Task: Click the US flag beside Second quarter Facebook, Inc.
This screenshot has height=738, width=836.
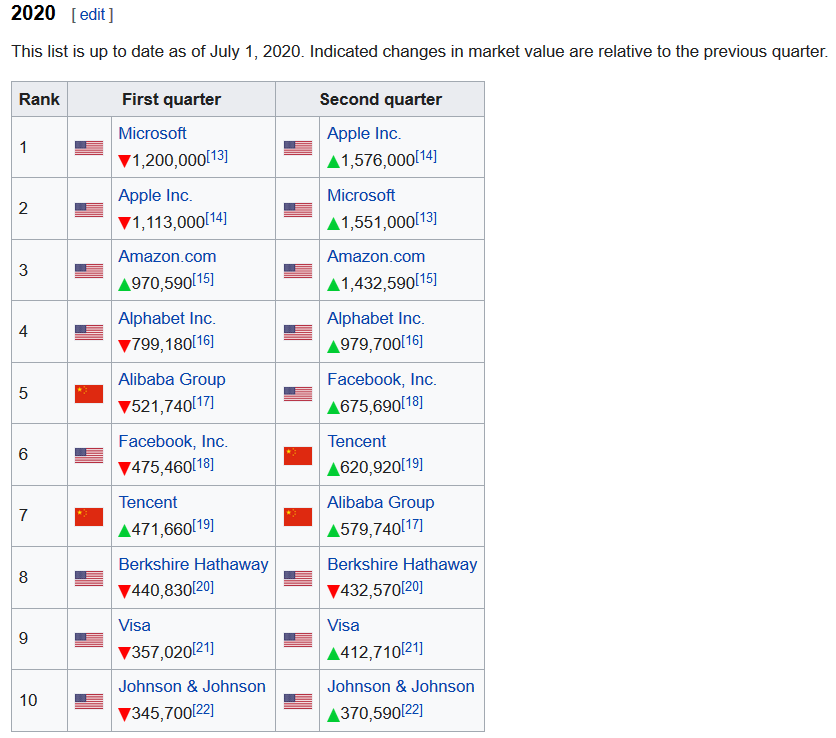Action: (298, 394)
